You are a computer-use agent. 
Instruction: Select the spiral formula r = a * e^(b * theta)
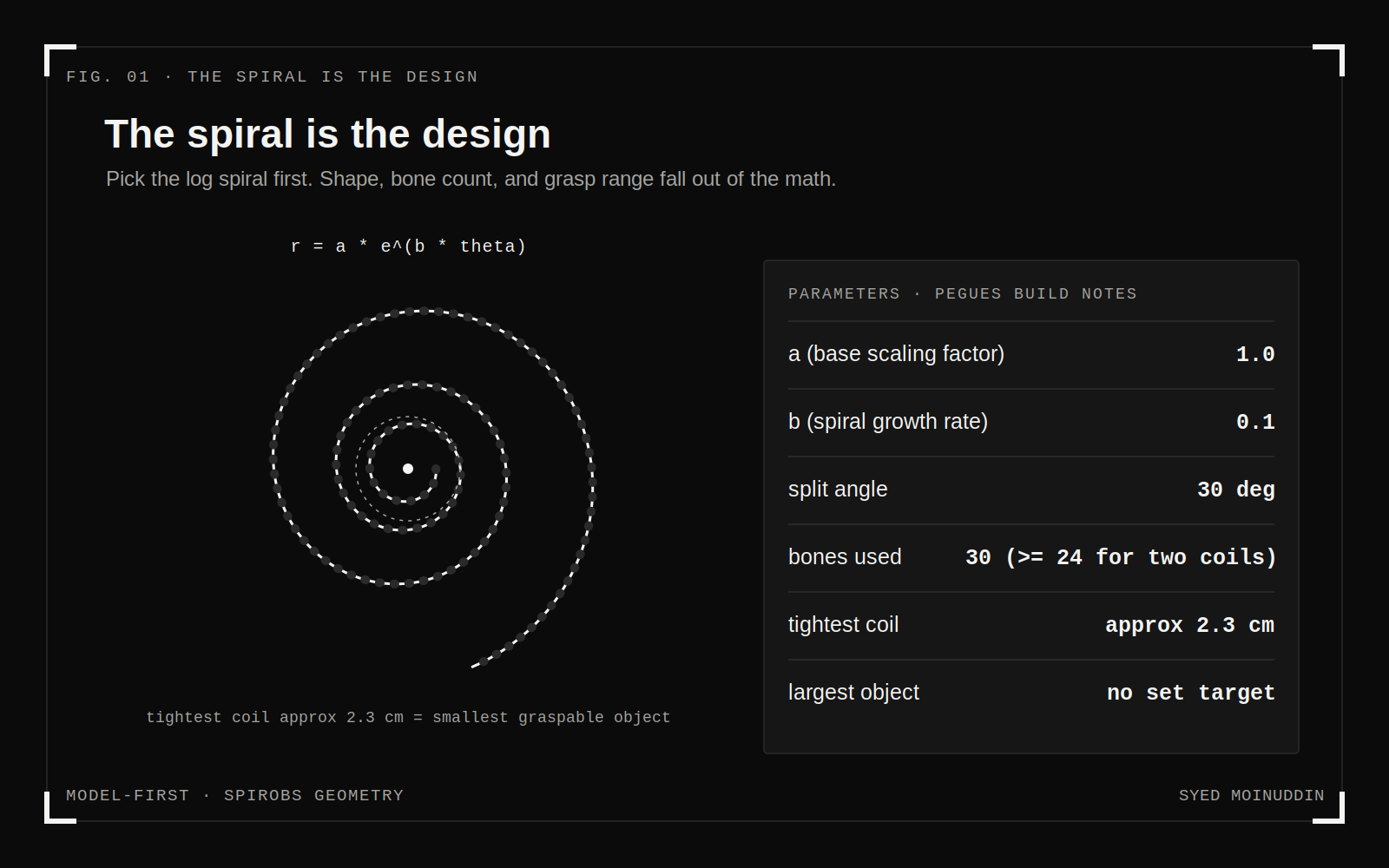coord(408,247)
